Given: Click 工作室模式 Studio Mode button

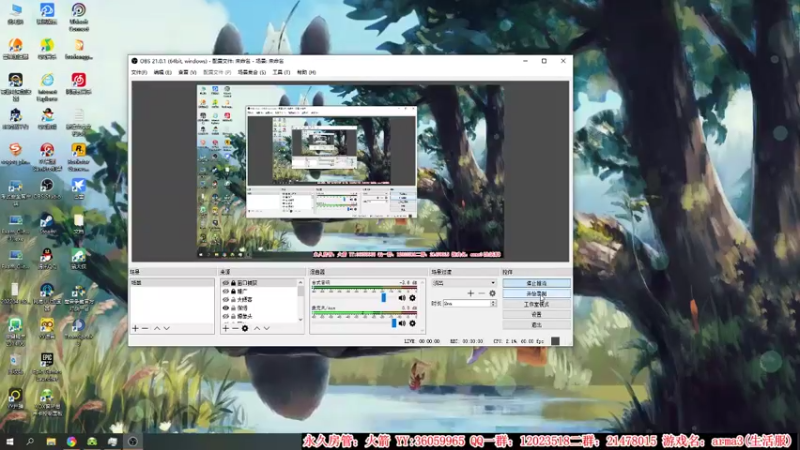Looking at the screenshot, I should [536, 304].
